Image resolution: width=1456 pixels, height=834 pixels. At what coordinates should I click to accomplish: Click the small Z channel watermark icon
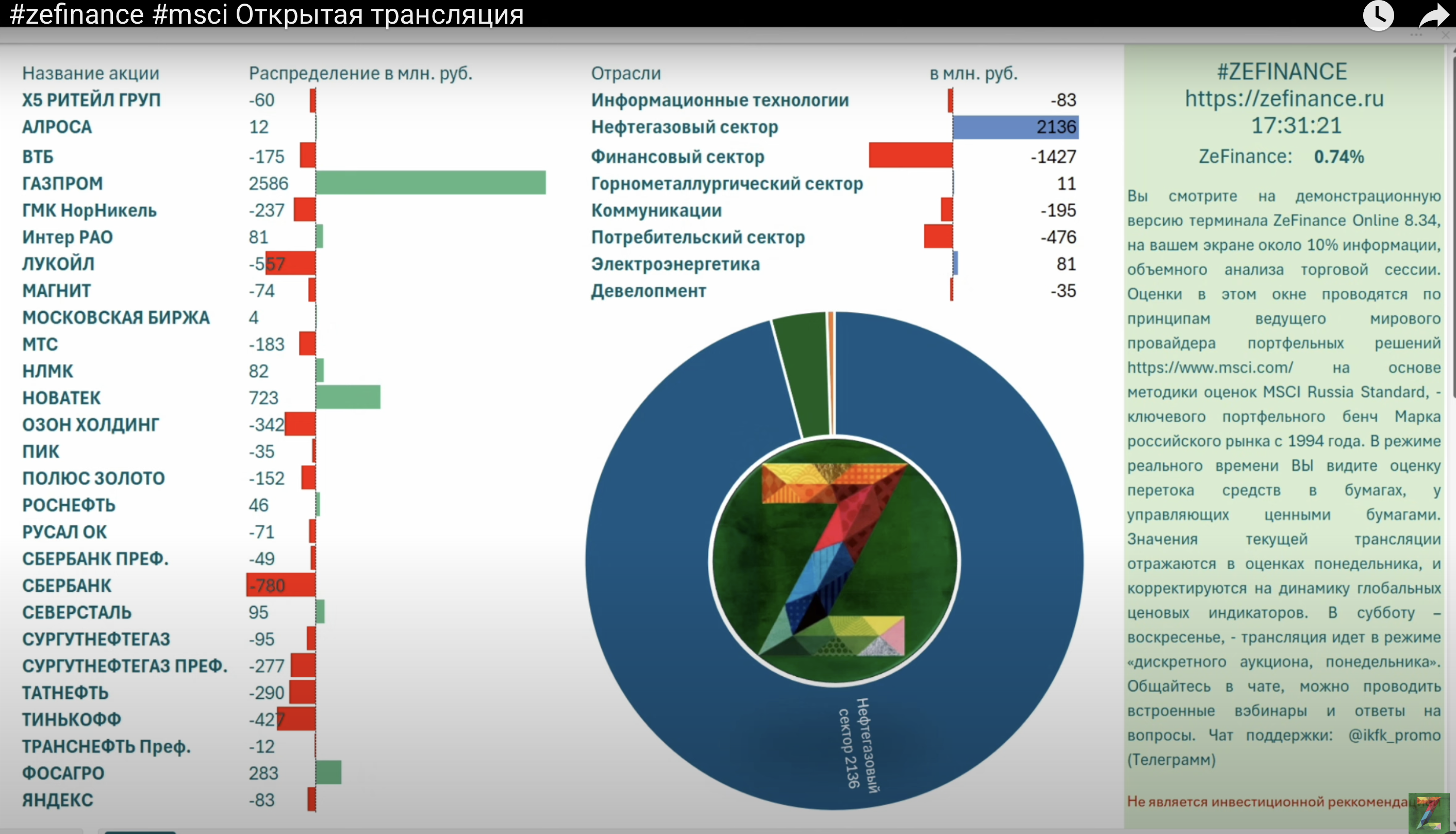pyautogui.click(x=1429, y=812)
